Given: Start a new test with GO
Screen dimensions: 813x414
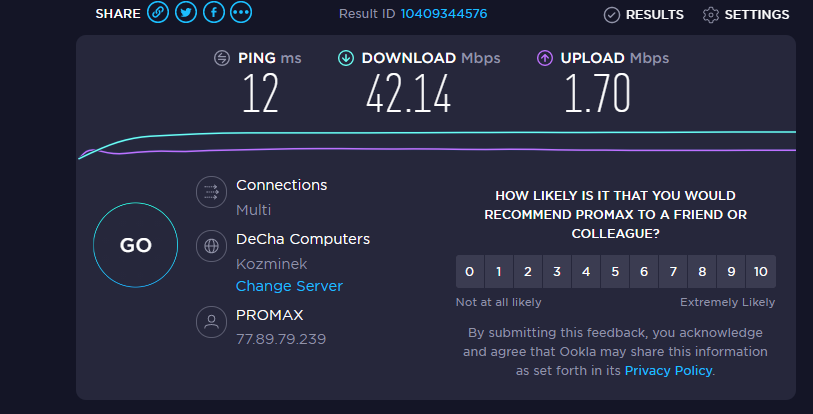Looking at the screenshot, I should click(135, 245).
